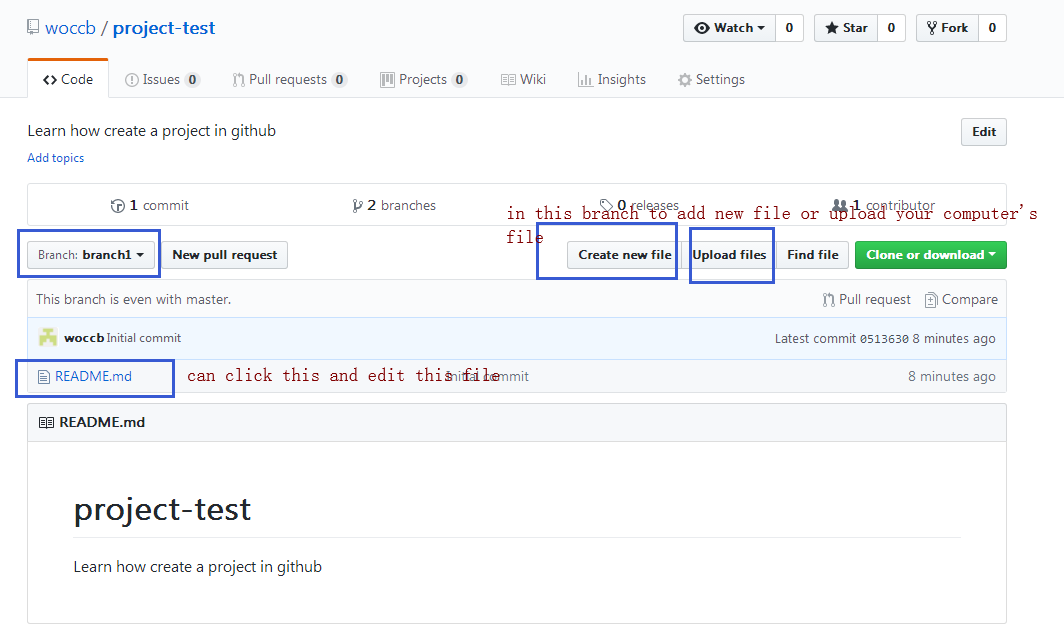Click the stargazers count next to Star

click(891, 28)
